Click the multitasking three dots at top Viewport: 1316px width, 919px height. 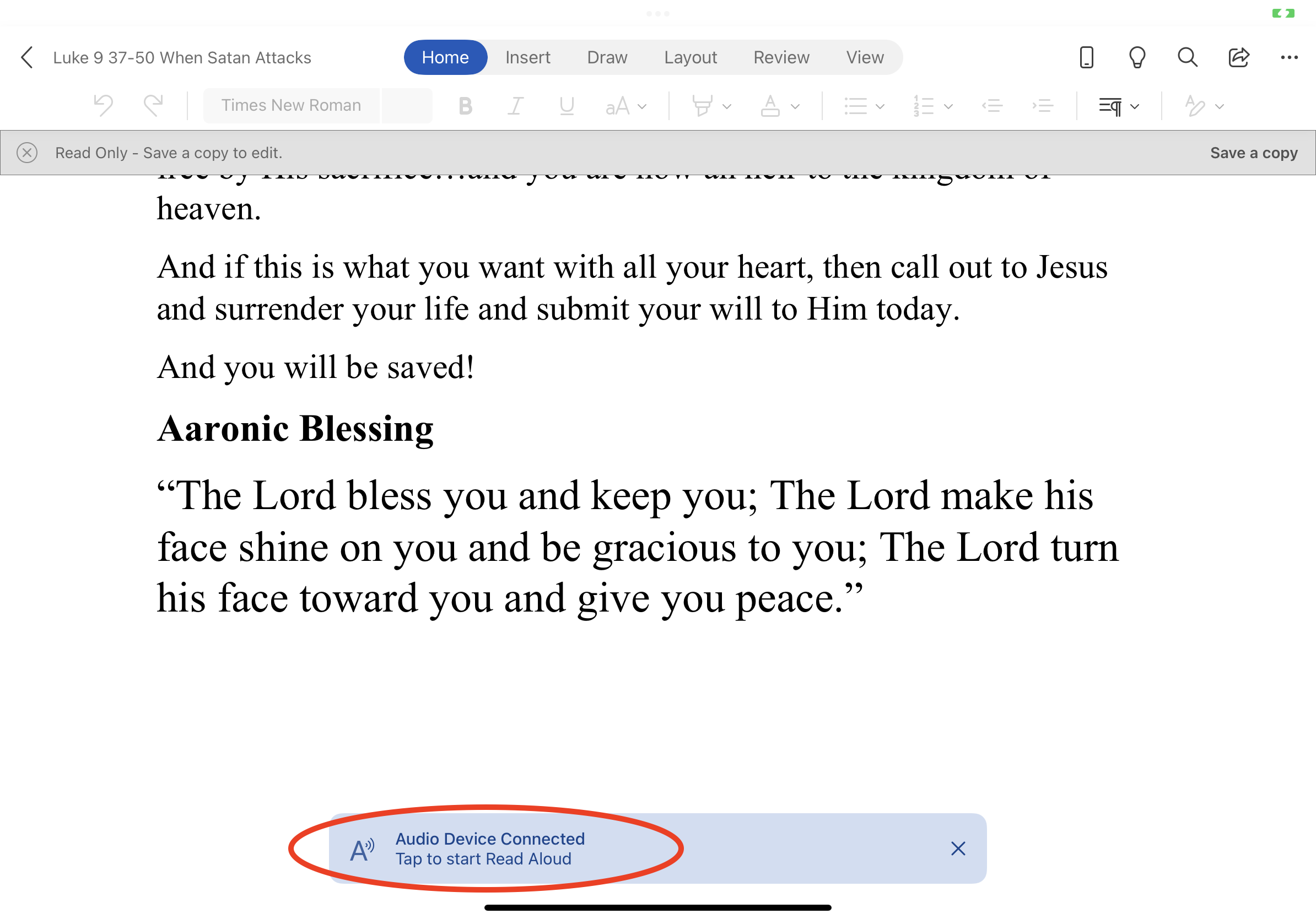[x=657, y=13]
